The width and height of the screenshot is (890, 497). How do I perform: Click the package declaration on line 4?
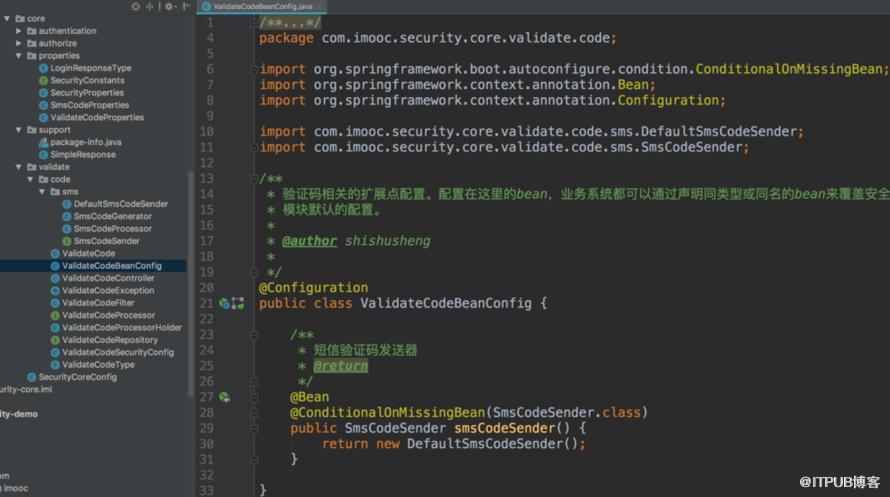(438, 38)
